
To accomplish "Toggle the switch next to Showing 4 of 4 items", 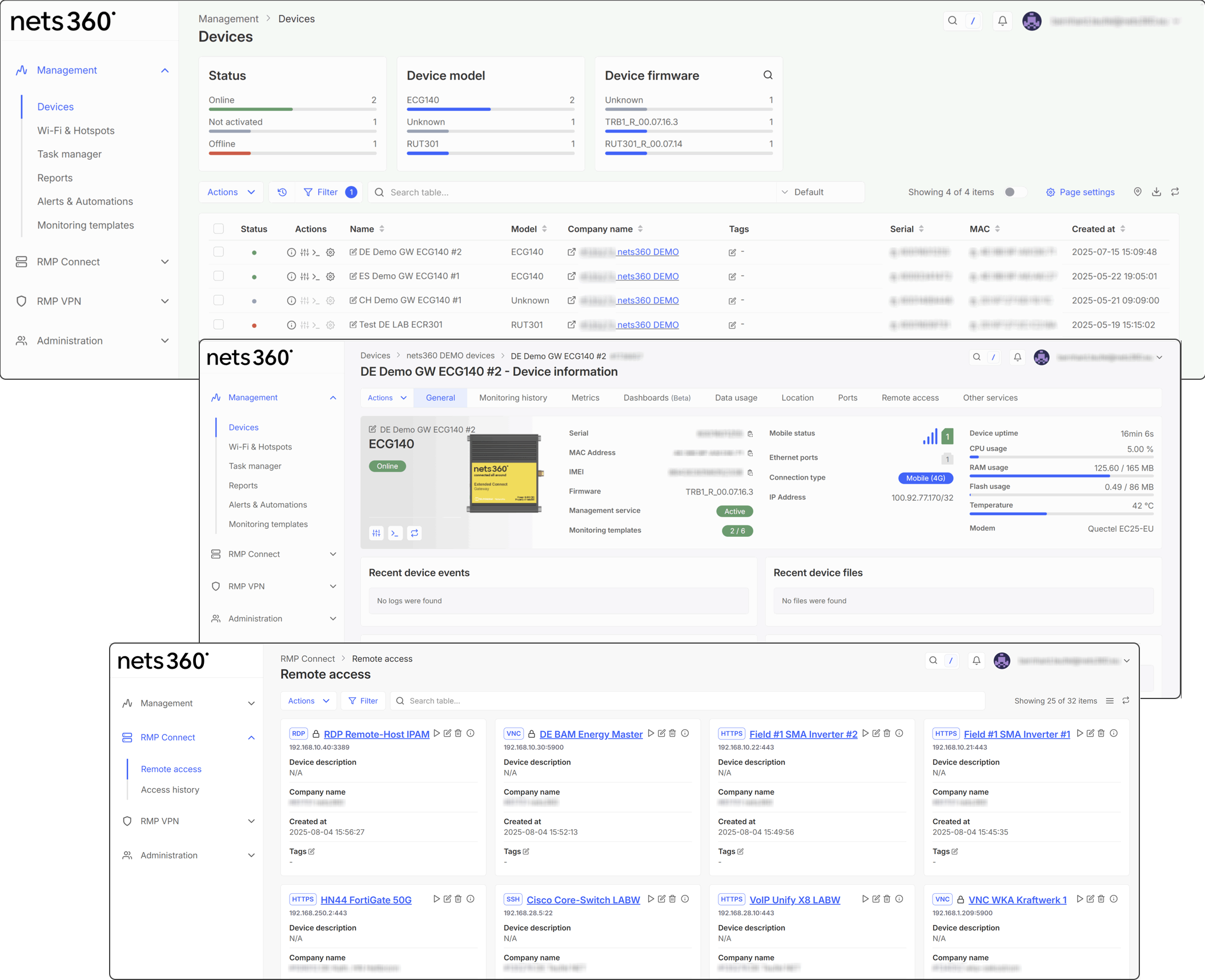I will pos(1015,192).
